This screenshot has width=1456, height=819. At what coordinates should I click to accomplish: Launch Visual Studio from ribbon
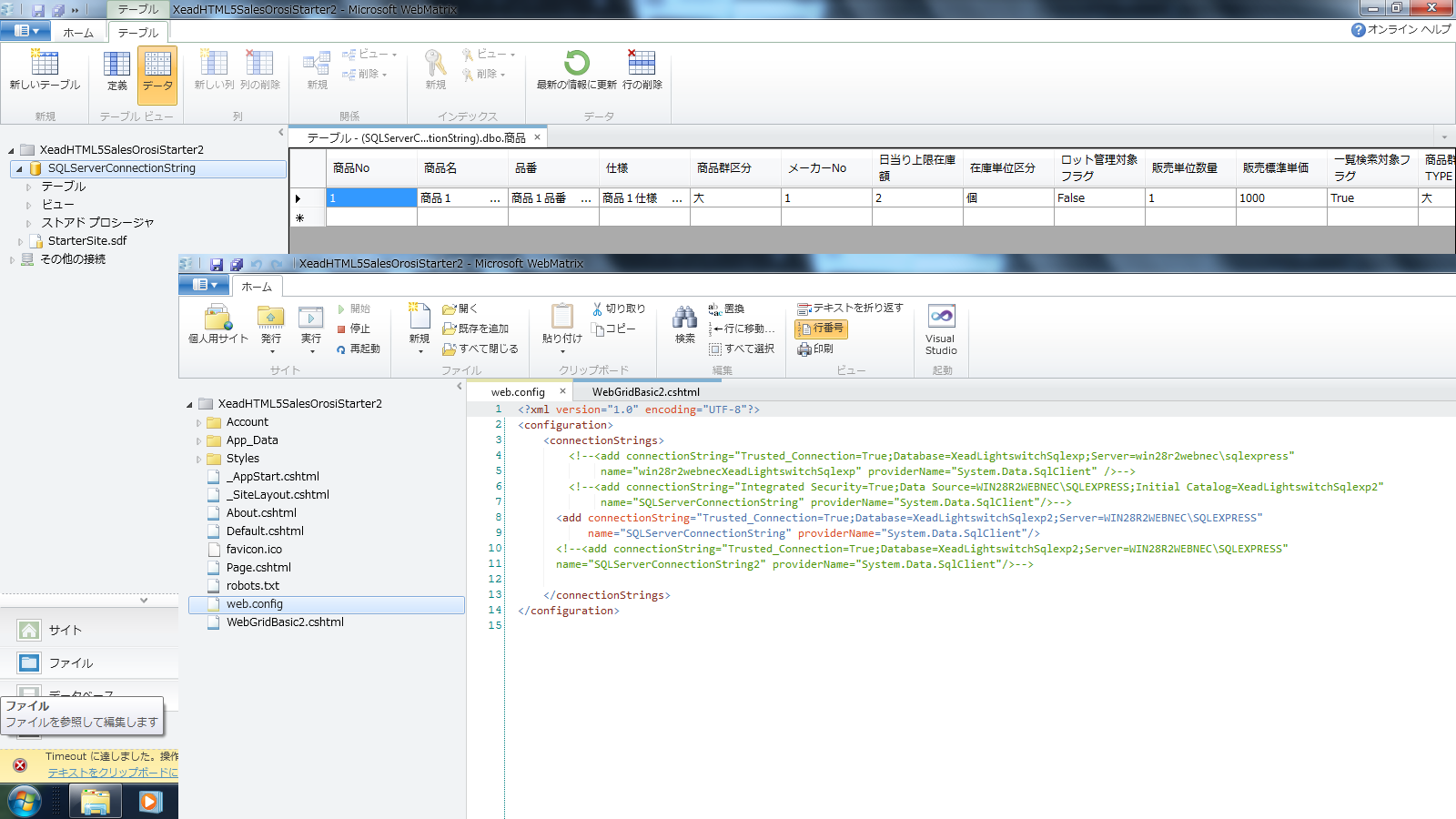(941, 329)
